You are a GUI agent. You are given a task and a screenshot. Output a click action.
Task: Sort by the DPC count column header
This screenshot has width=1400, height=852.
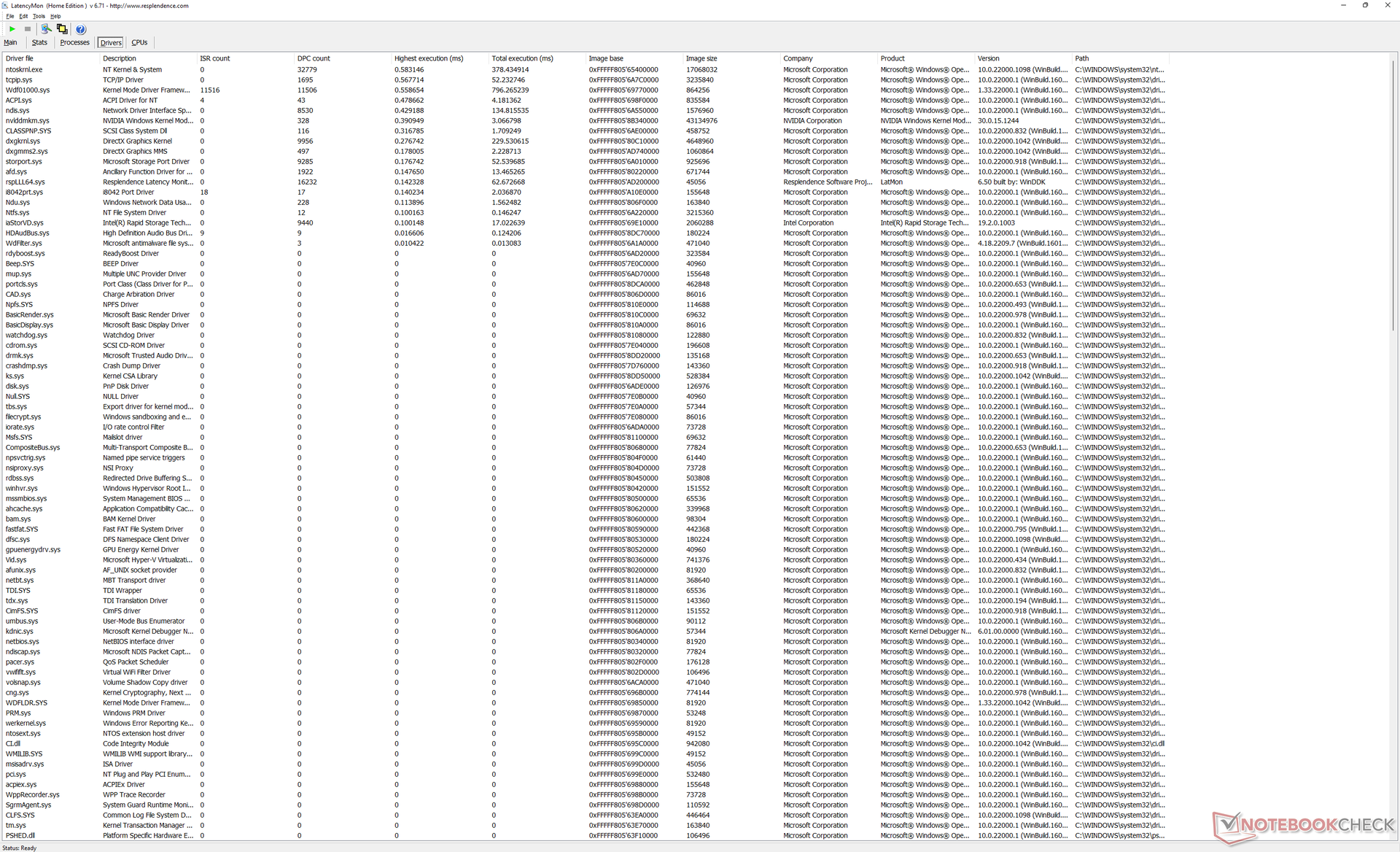point(314,58)
